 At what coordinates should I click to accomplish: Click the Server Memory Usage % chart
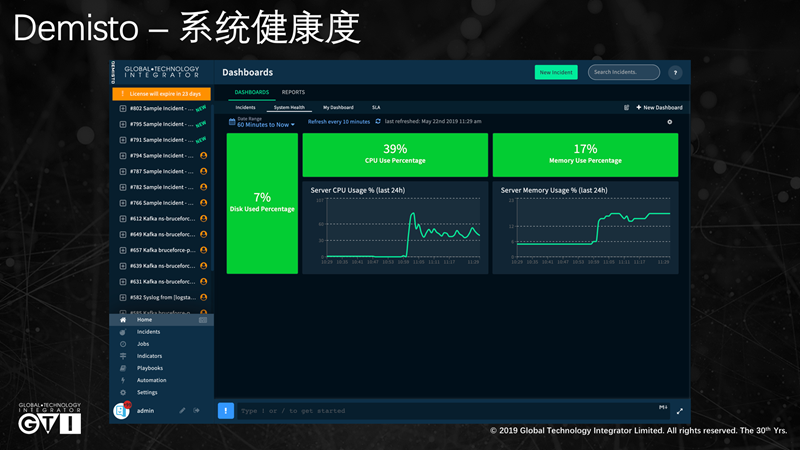tap(585, 228)
